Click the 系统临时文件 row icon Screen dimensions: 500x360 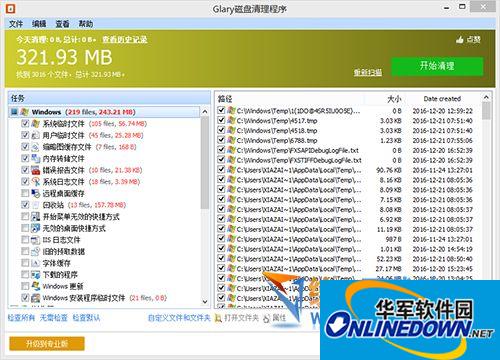click(x=35, y=124)
